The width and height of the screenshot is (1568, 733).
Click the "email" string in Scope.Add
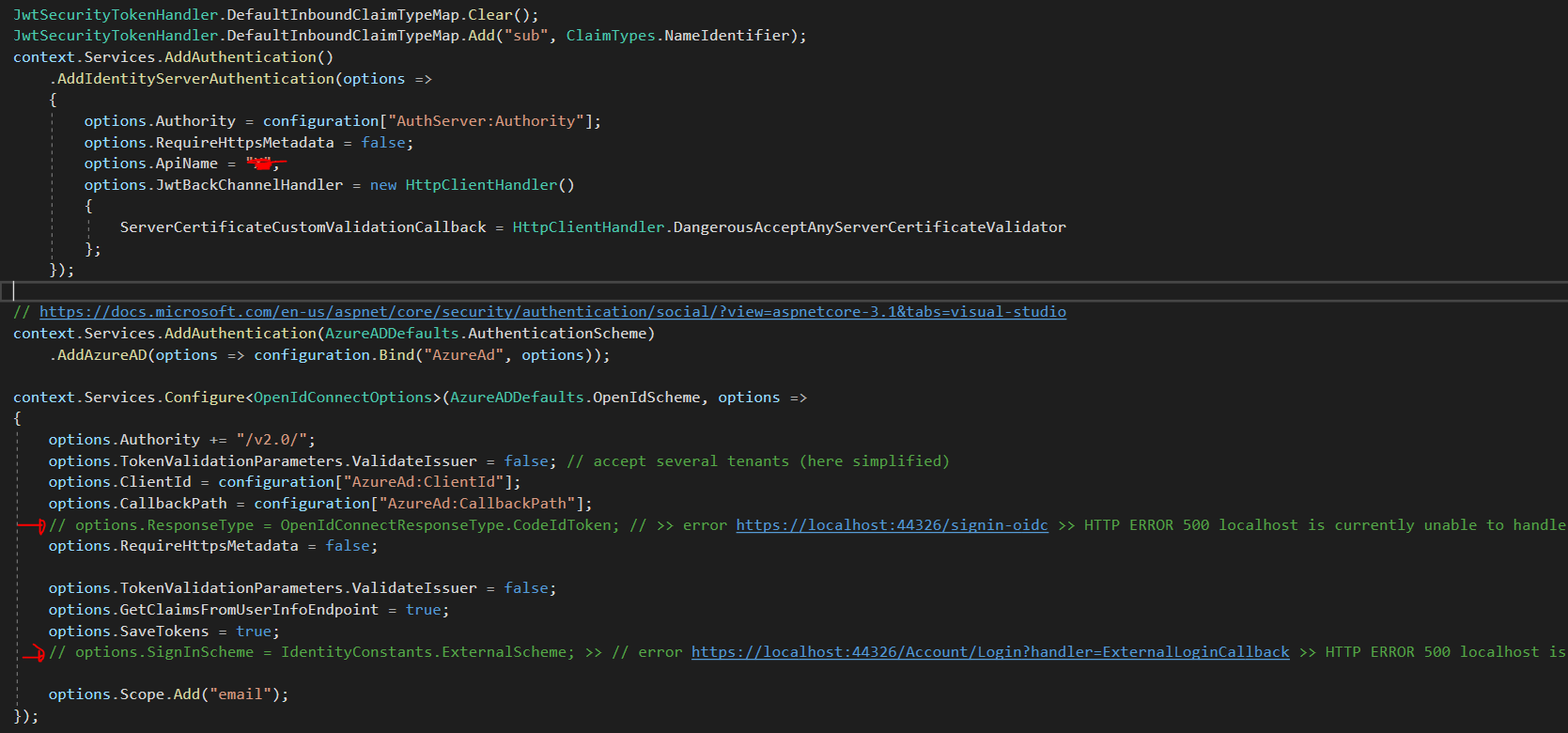click(240, 694)
